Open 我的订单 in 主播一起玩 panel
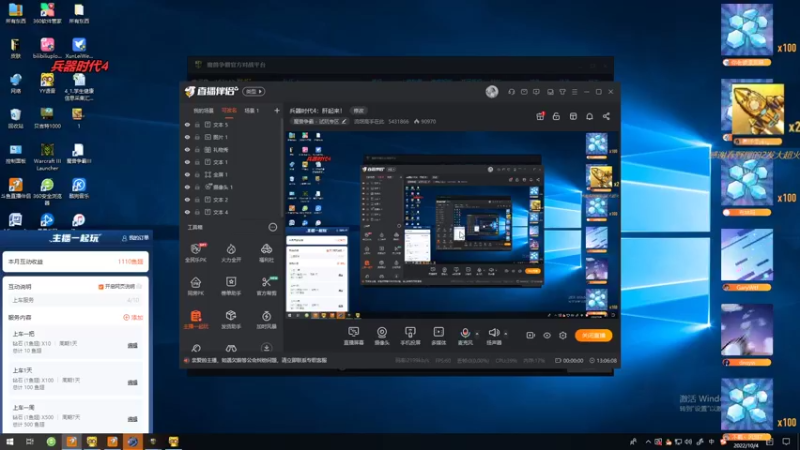Image resolution: width=800 pixels, height=450 pixels. point(135,238)
